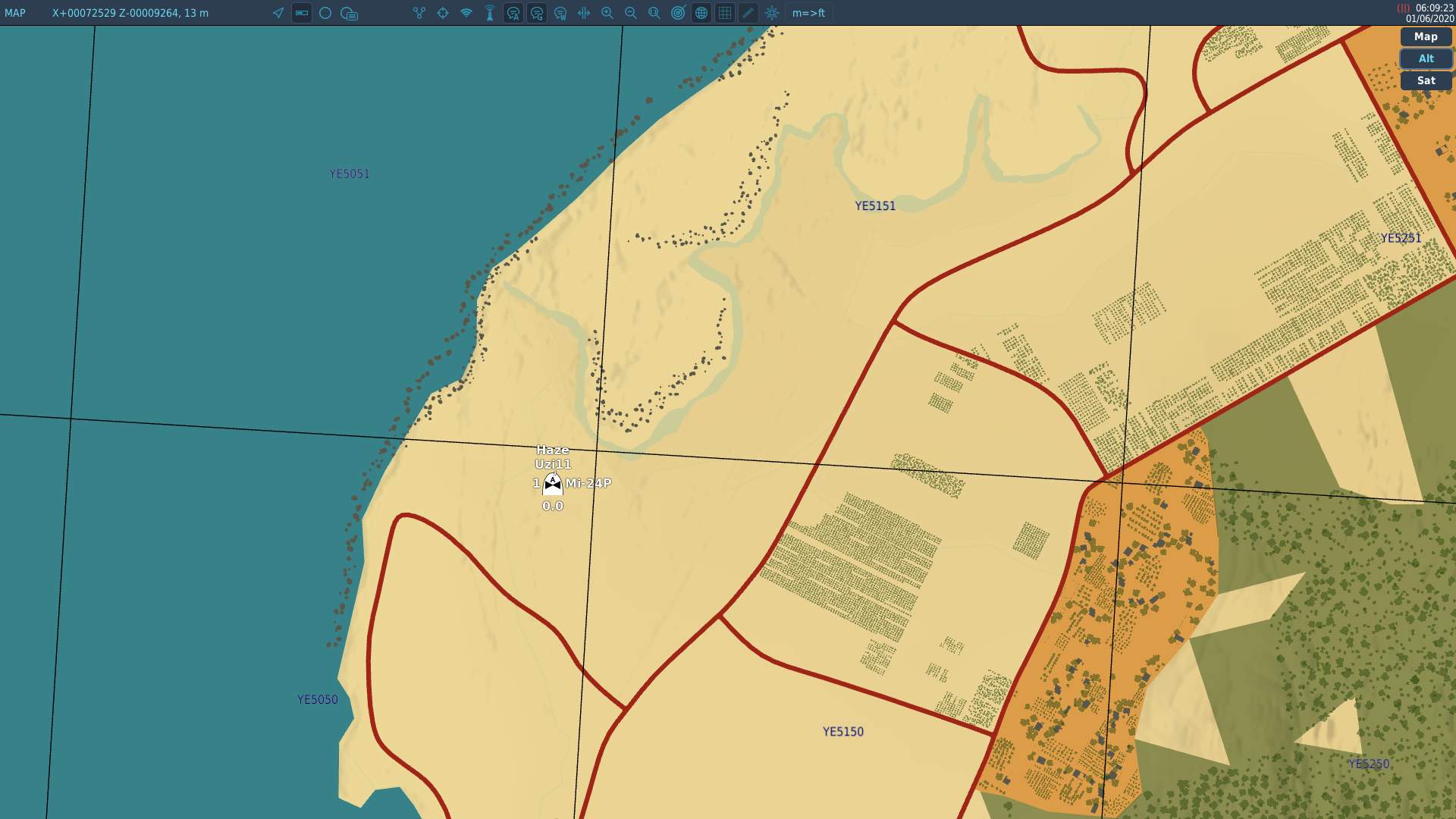Toggle the MGRS grid overlay
Screen dimensions: 1456x819
(x=725, y=13)
